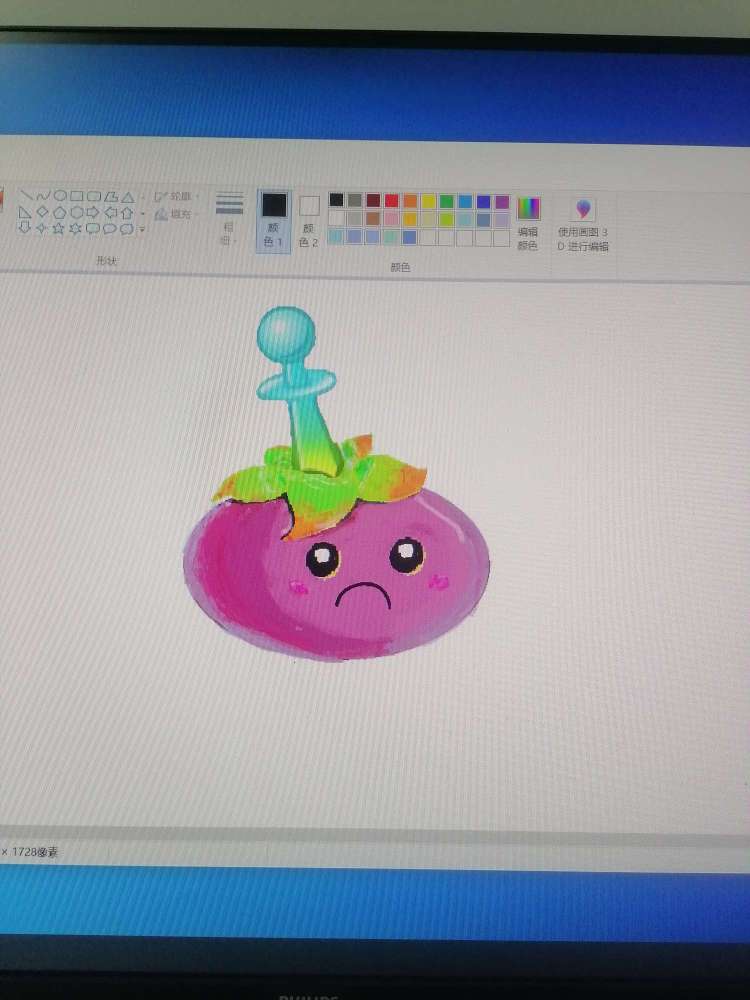
Task: Click Edit with Paint 3D button
Action: 583,222
